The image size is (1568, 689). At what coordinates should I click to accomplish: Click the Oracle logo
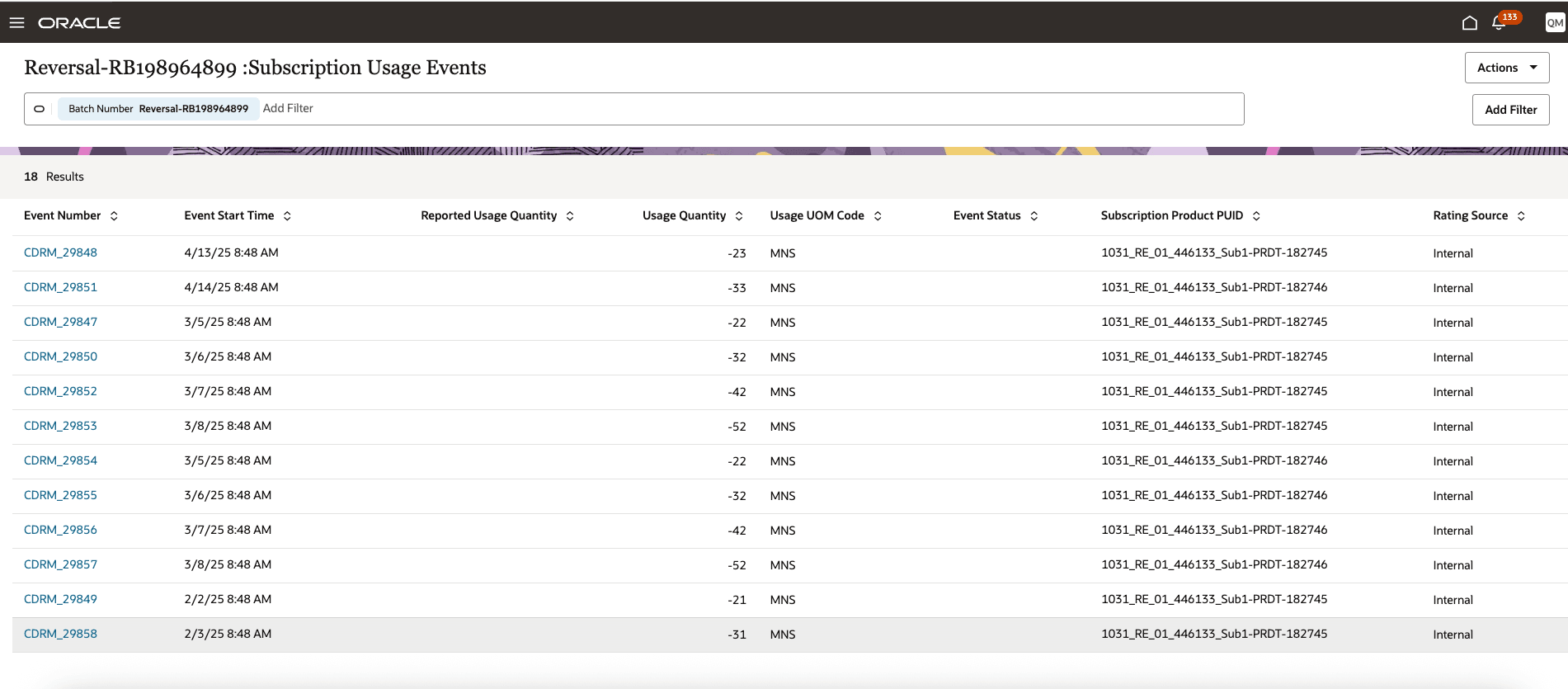click(79, 23)
